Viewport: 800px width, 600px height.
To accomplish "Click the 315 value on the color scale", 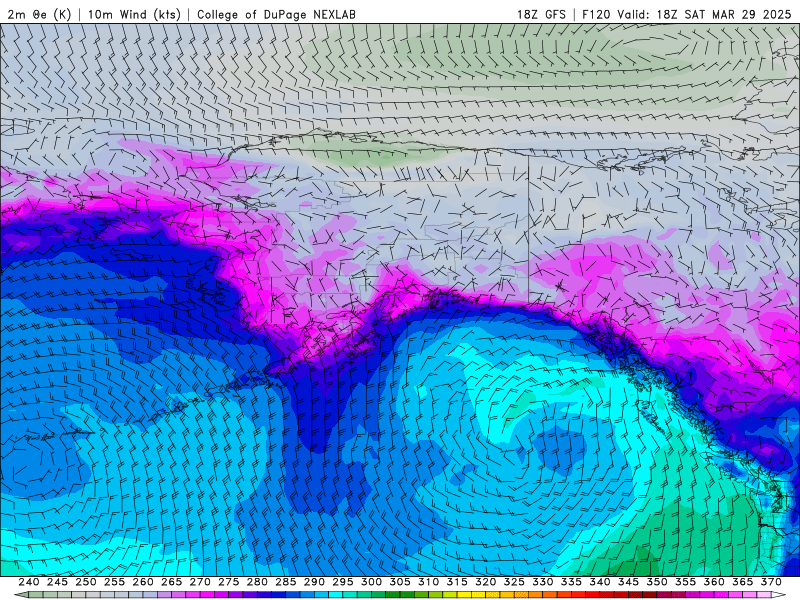I will [x=457, y=582].
